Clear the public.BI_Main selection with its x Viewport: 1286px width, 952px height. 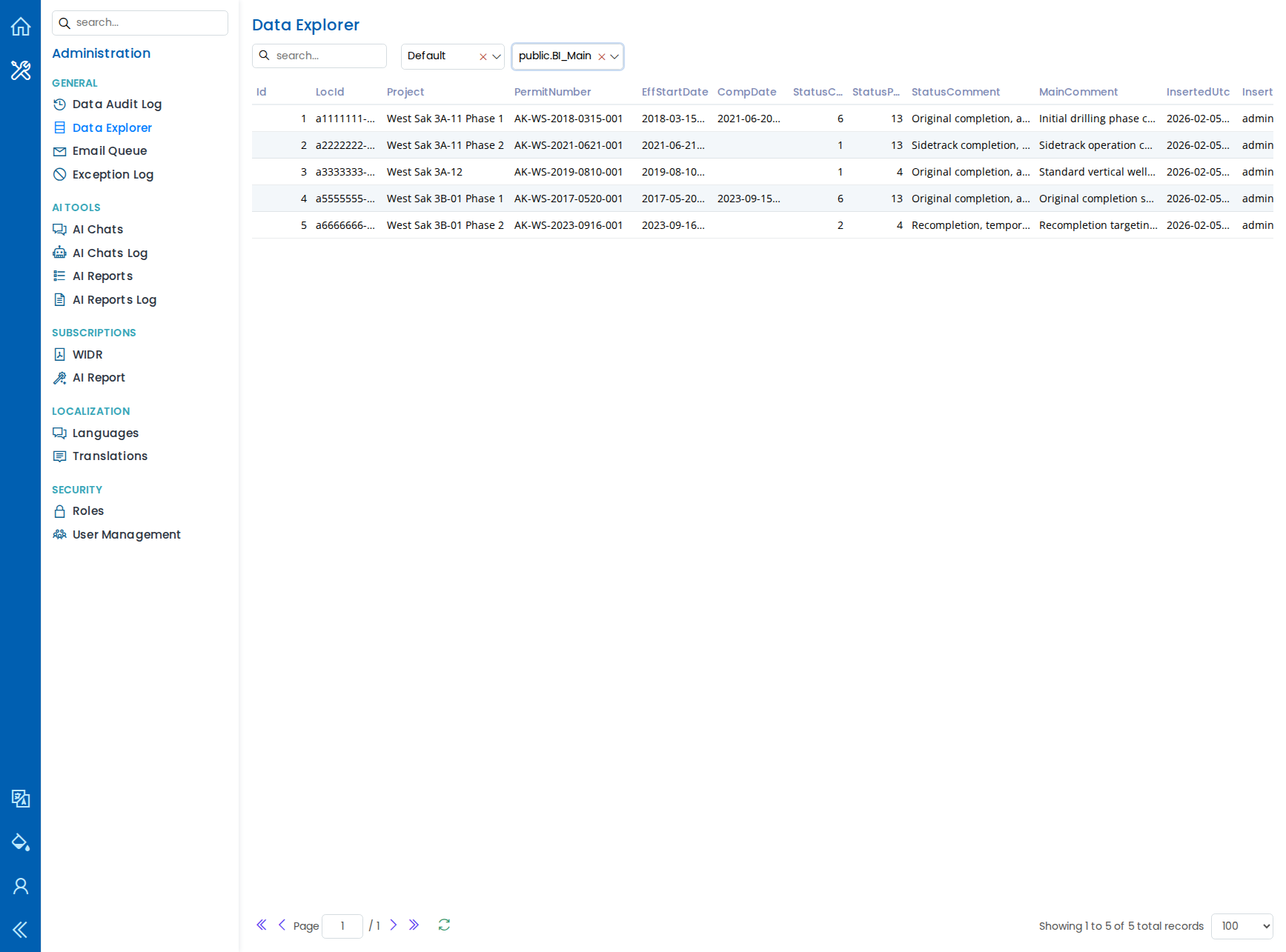[602, 57]
